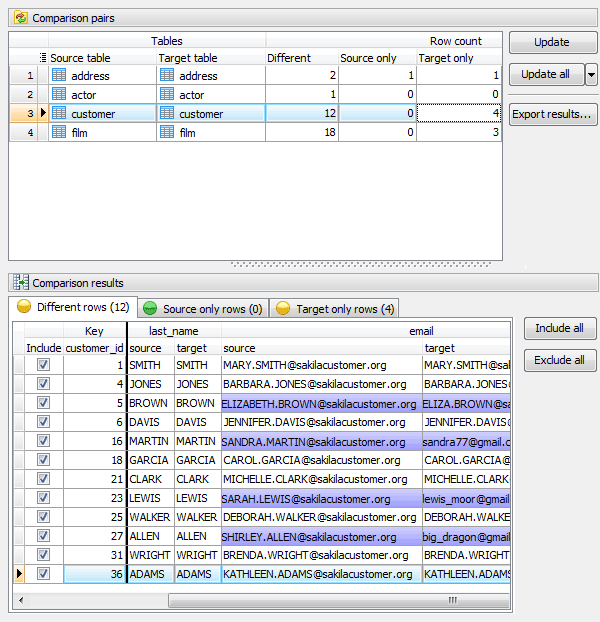Click the target actor table icon
Viewport: 600px width, 622px height.
tap(167, 95)
